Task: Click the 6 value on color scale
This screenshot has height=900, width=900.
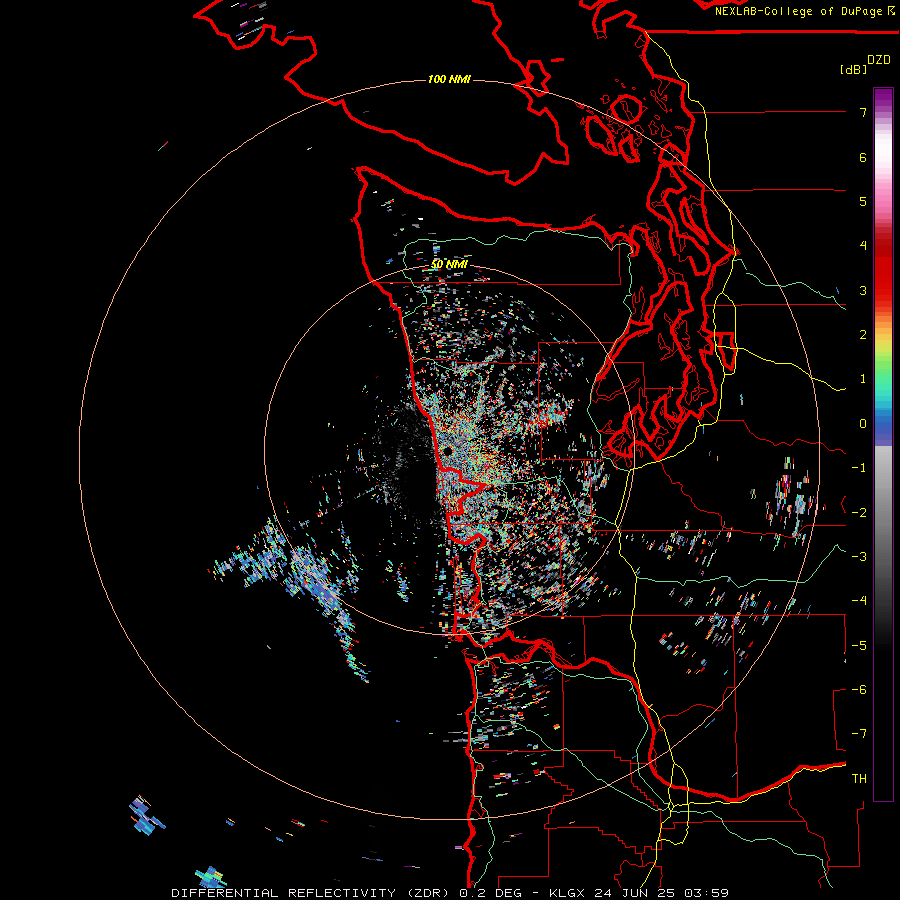Action: [863, 157]
